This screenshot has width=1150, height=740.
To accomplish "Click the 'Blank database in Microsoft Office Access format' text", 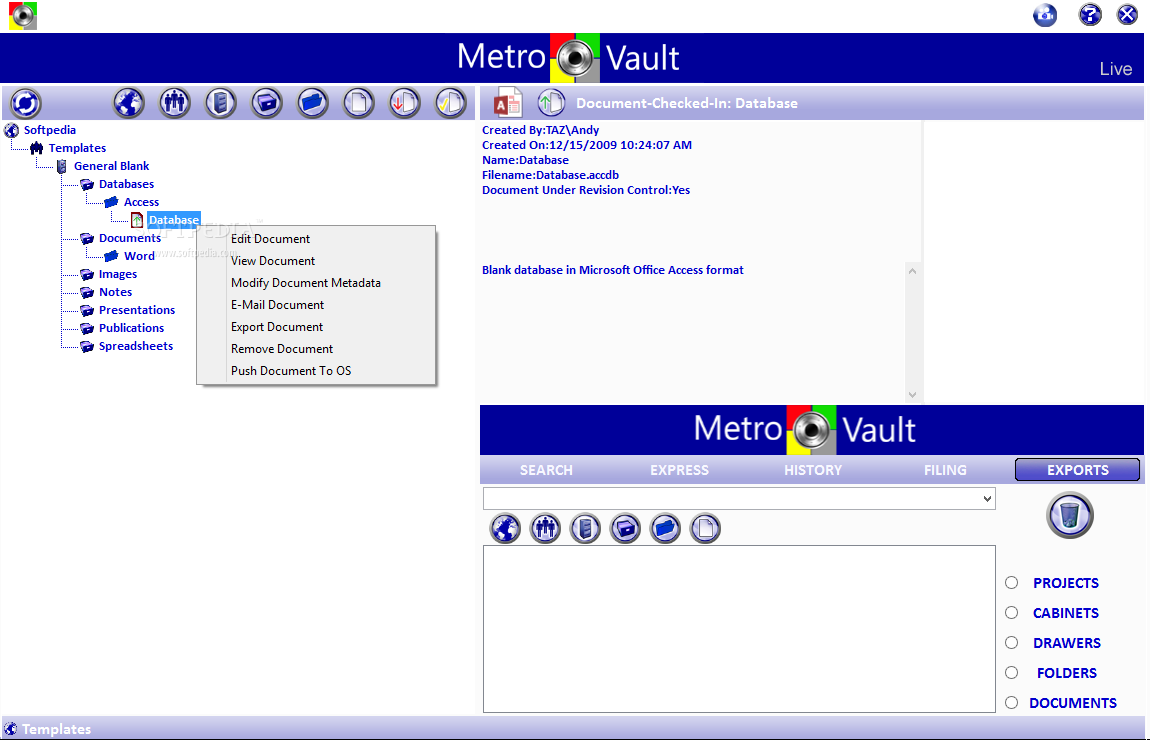I will click(x=612, y=270).
